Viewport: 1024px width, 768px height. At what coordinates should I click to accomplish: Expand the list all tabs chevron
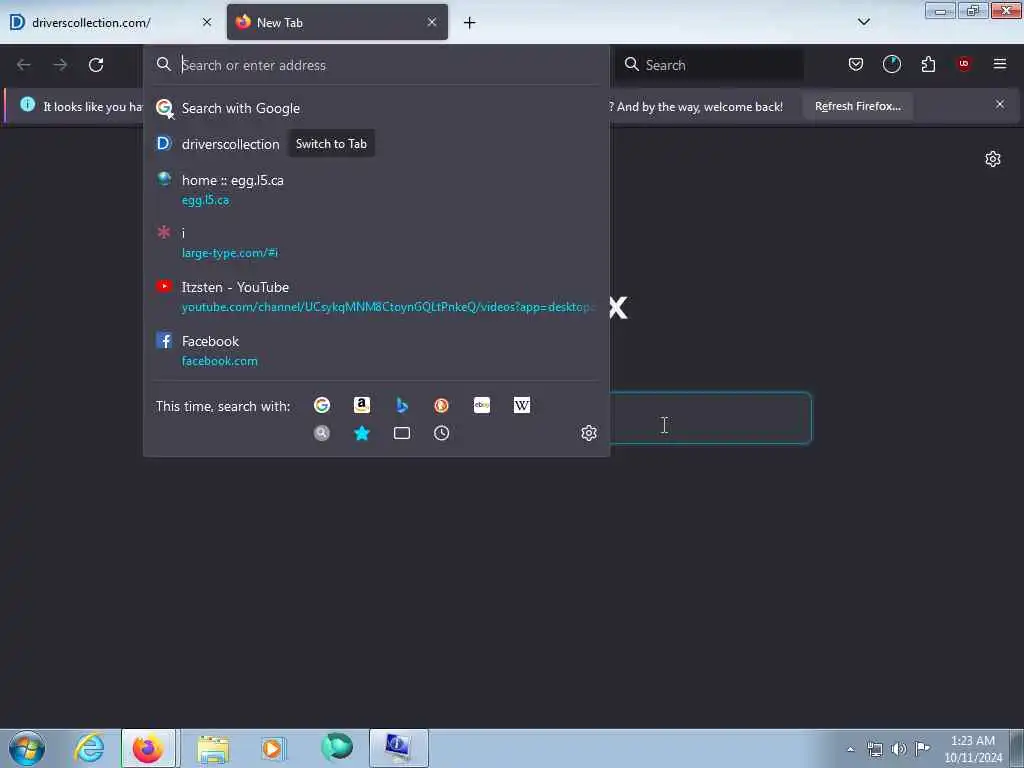[863, 22]
